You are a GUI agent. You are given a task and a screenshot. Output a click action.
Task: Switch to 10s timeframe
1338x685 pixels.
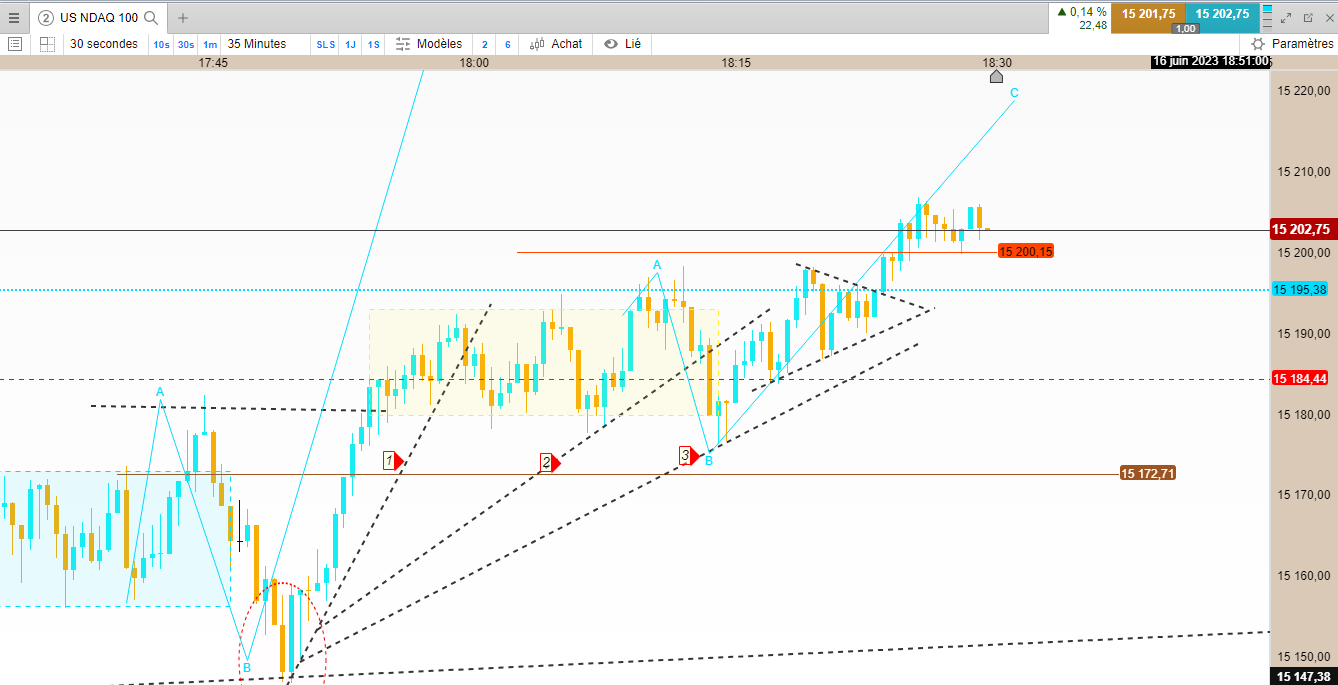[161, 45]
